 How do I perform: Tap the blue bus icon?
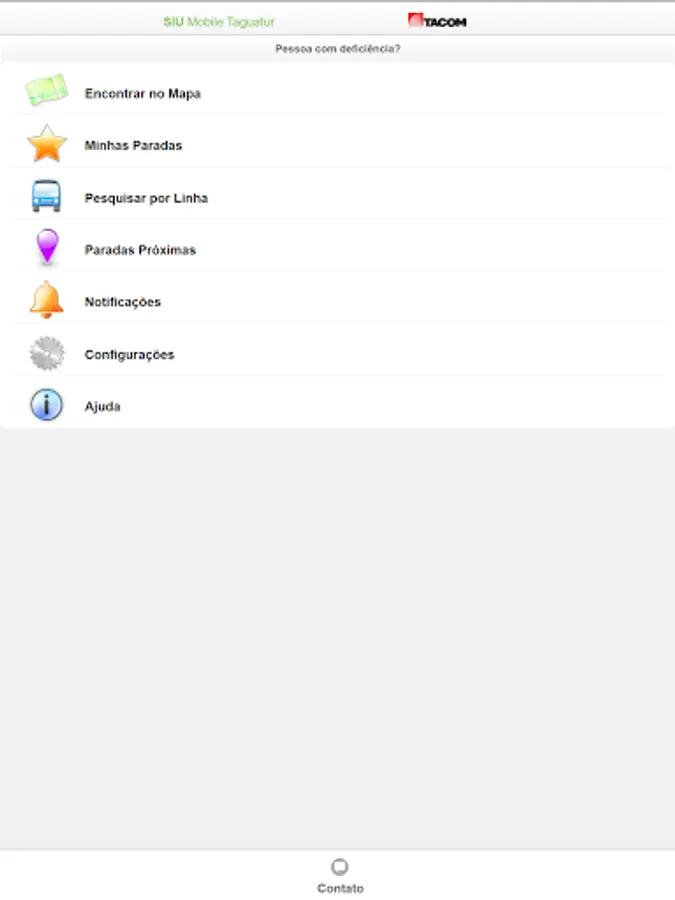point(46,196)
